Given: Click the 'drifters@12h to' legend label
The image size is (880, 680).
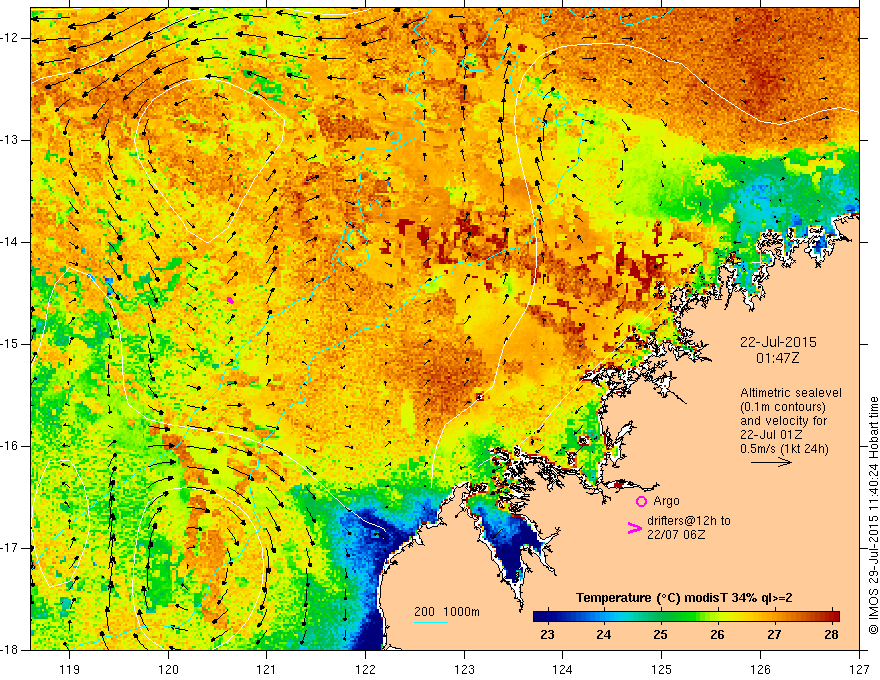Looking at the screenshot, I should [x=689, y=521].
